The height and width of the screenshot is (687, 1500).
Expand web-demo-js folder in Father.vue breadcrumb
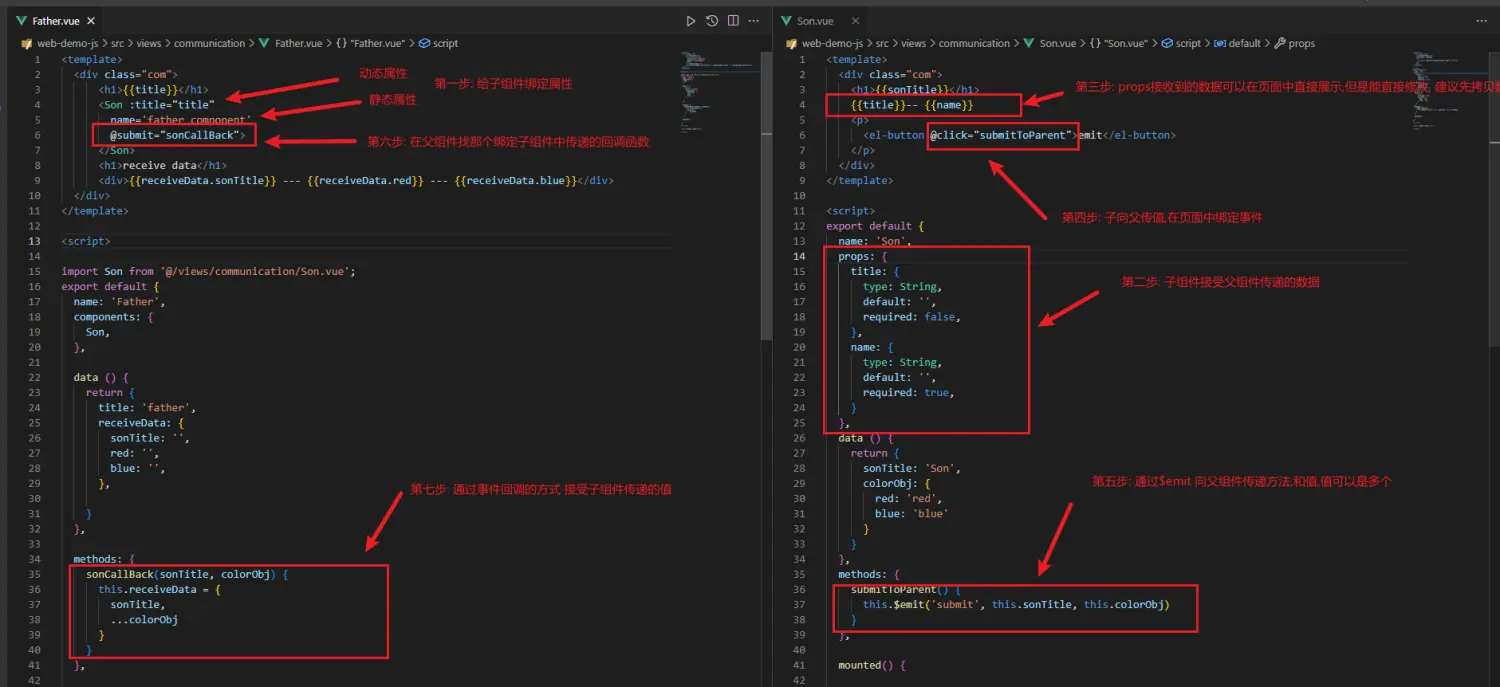pos(64,44)
